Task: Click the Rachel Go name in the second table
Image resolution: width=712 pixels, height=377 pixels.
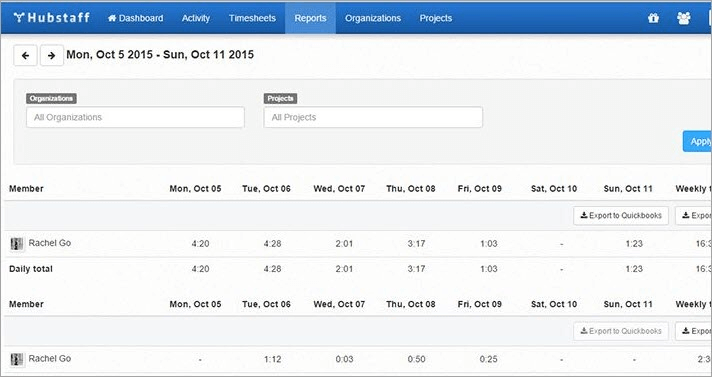Action: [x=49, y=358]
